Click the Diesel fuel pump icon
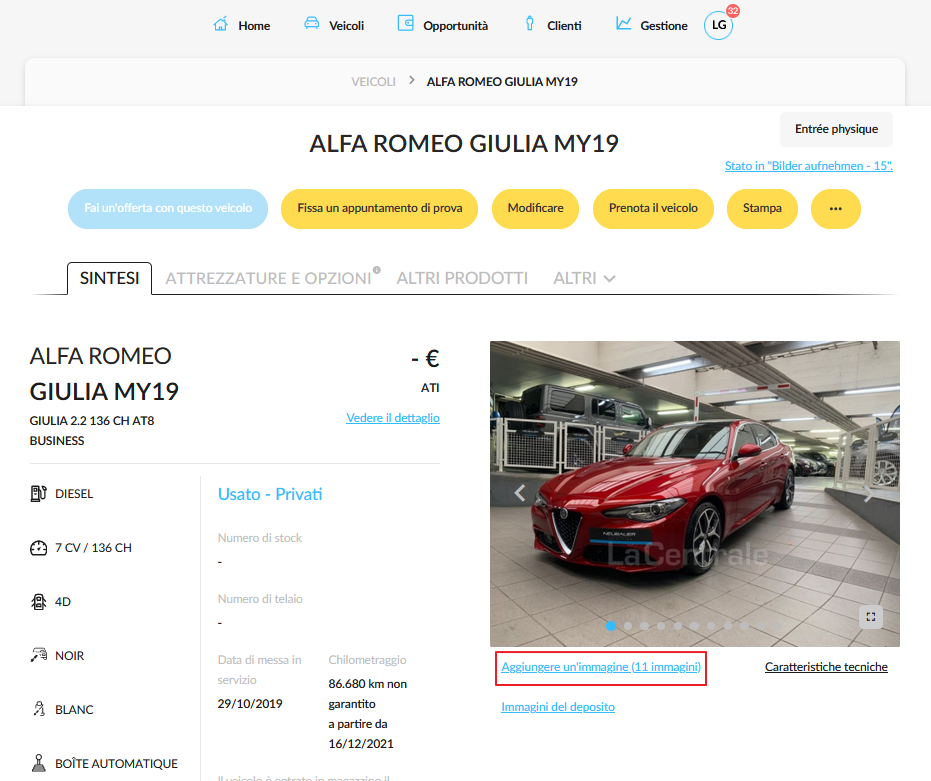 [39, 494]
